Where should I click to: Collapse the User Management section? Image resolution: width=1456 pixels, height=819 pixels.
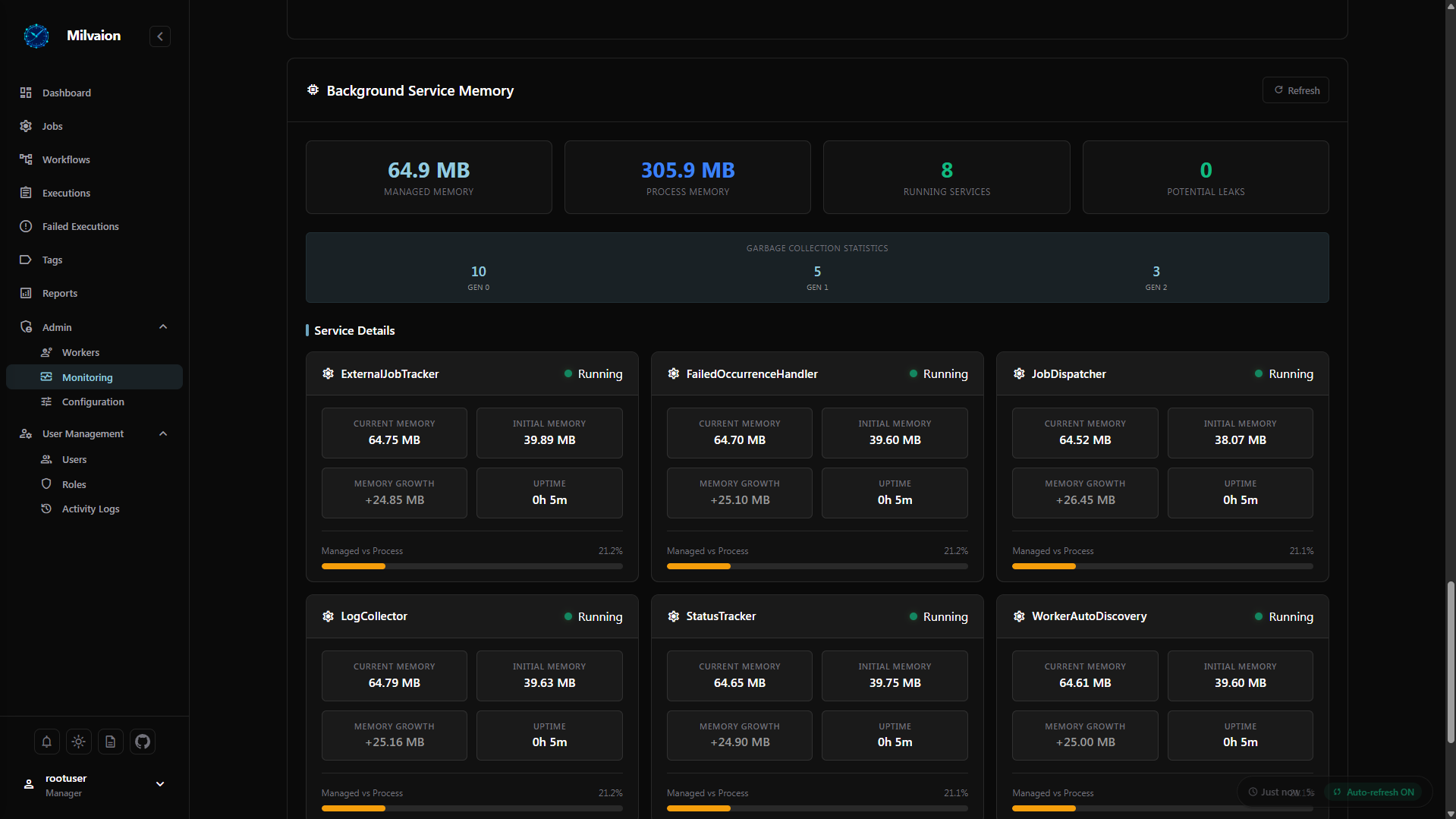[163, 433]
